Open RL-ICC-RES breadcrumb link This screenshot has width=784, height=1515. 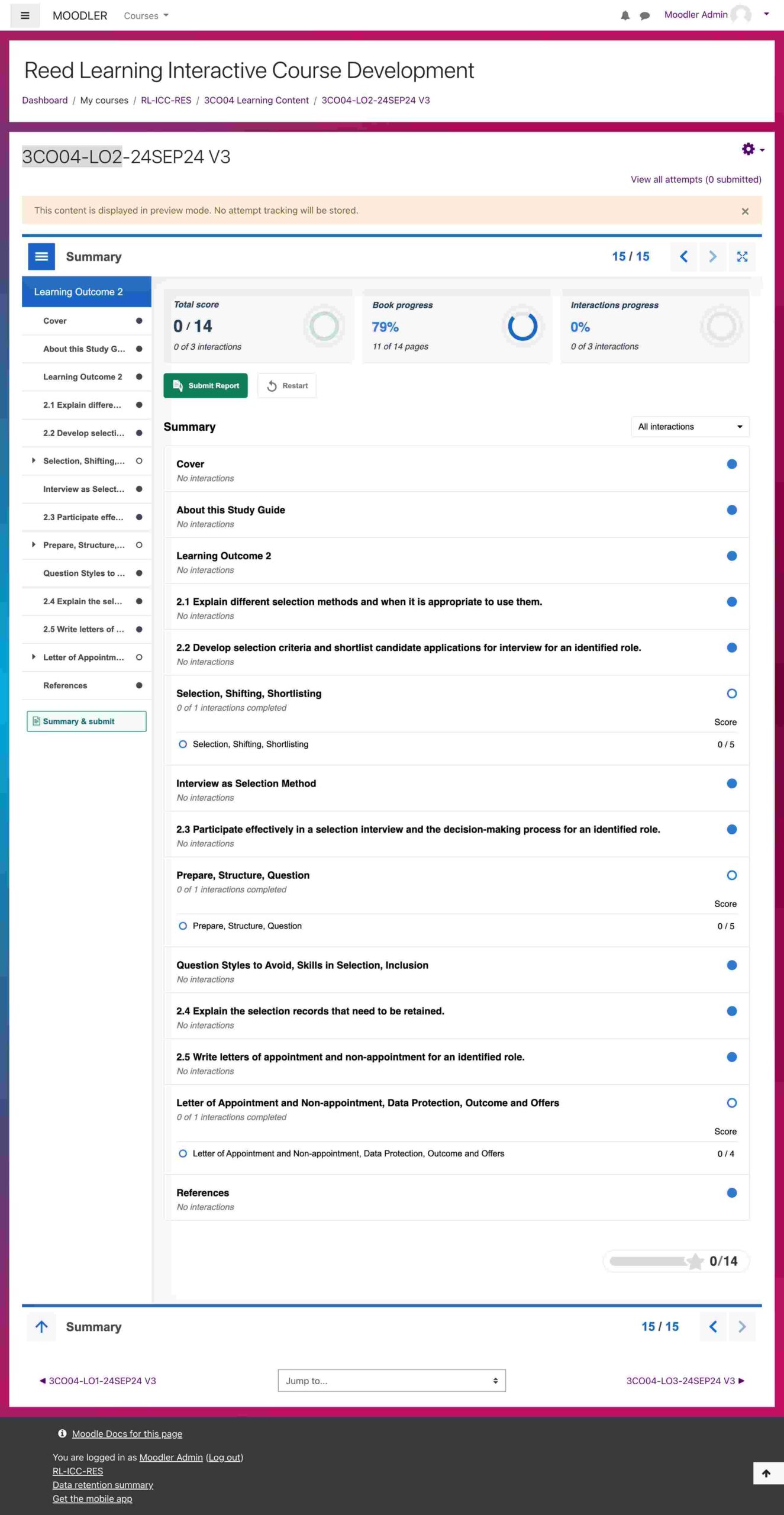(166, 101)
